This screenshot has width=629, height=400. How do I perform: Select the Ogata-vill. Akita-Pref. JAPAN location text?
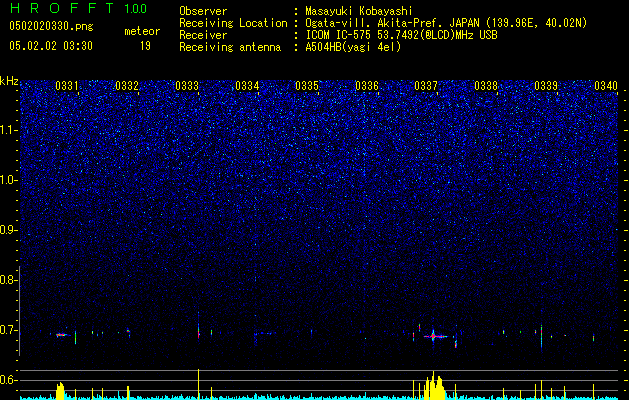[x=446, y=23]
